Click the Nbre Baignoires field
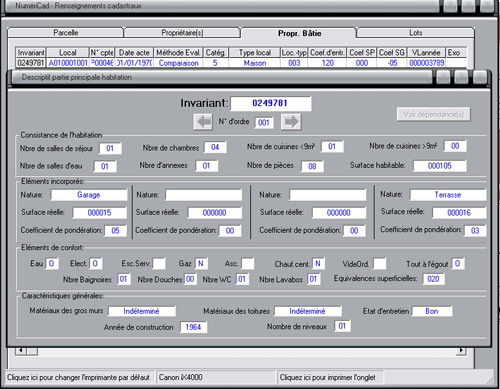 pos(123,279)
